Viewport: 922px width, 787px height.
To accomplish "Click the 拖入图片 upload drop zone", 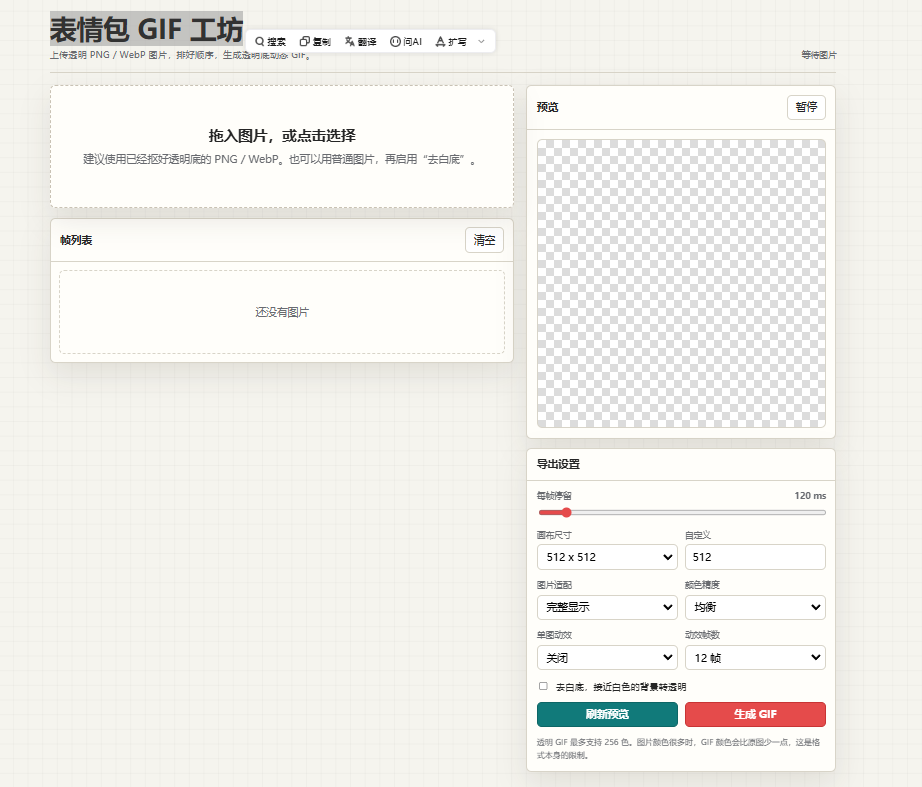I will pyautogui.click(x=282, y=146).
